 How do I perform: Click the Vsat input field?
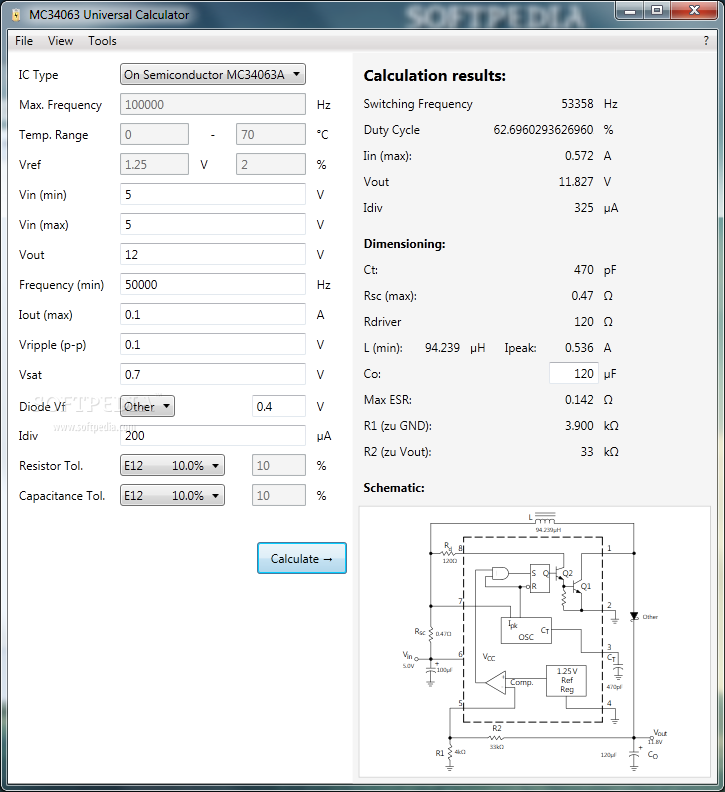pyautogui.click(x=213, y=374)
